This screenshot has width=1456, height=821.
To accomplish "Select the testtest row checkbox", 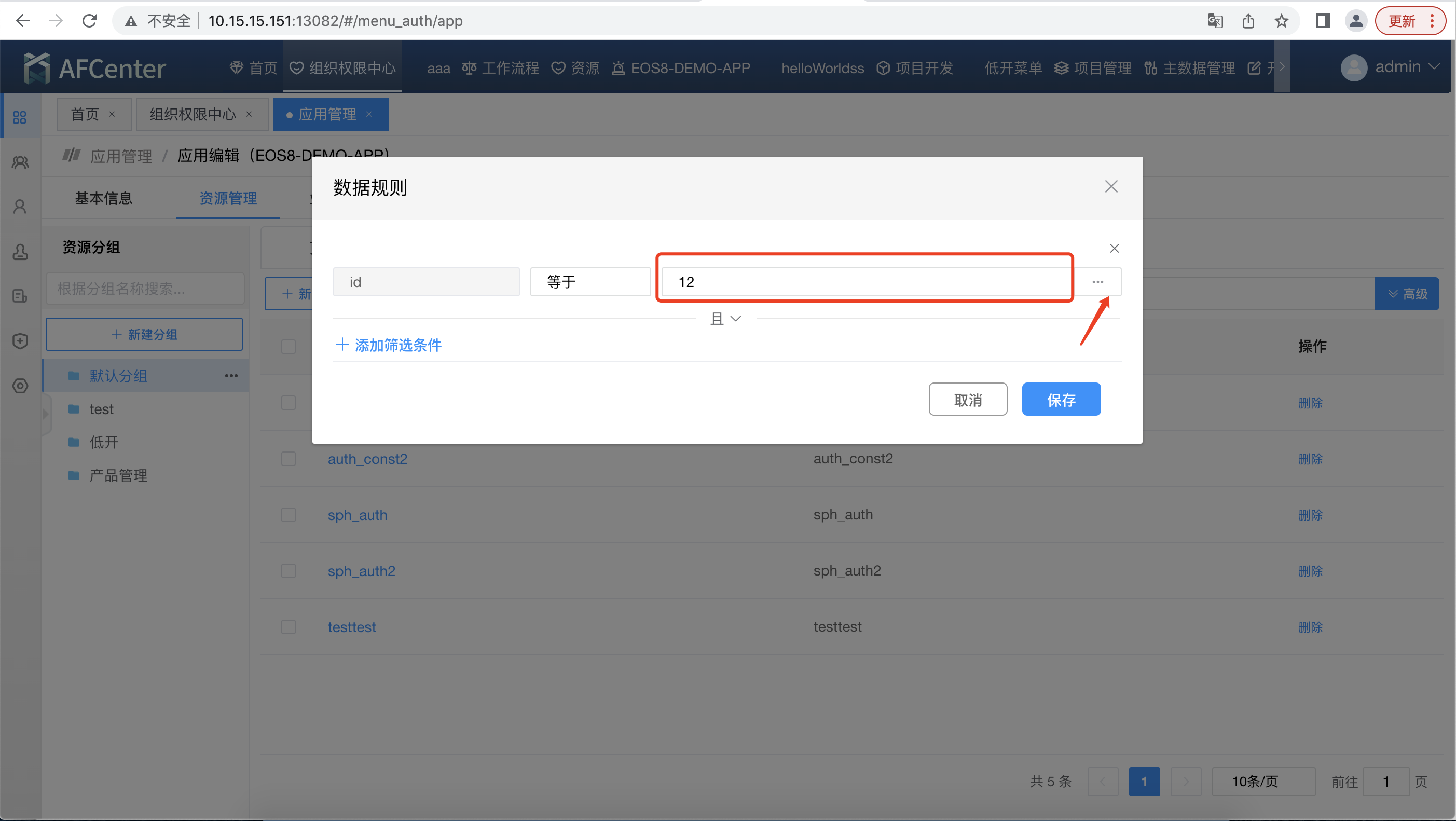I will click(x=289, y=626).
